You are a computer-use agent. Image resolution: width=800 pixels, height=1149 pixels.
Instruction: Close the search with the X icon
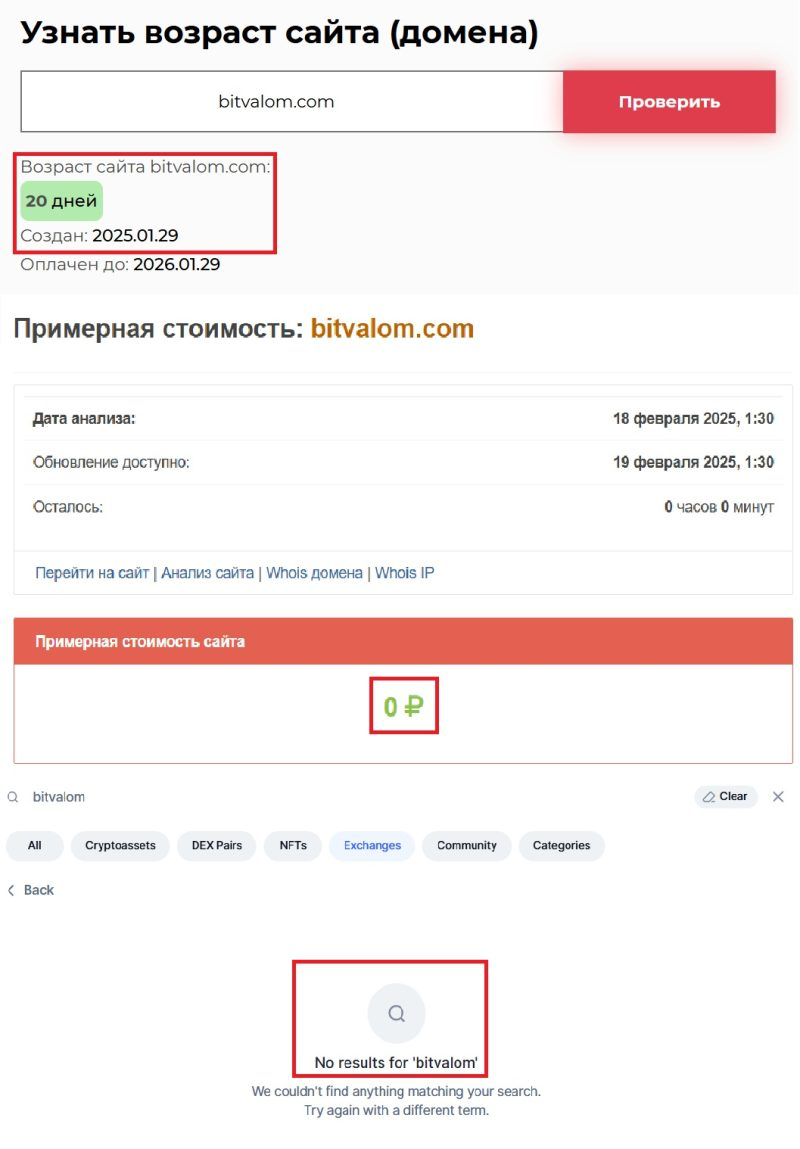(778, 797)
